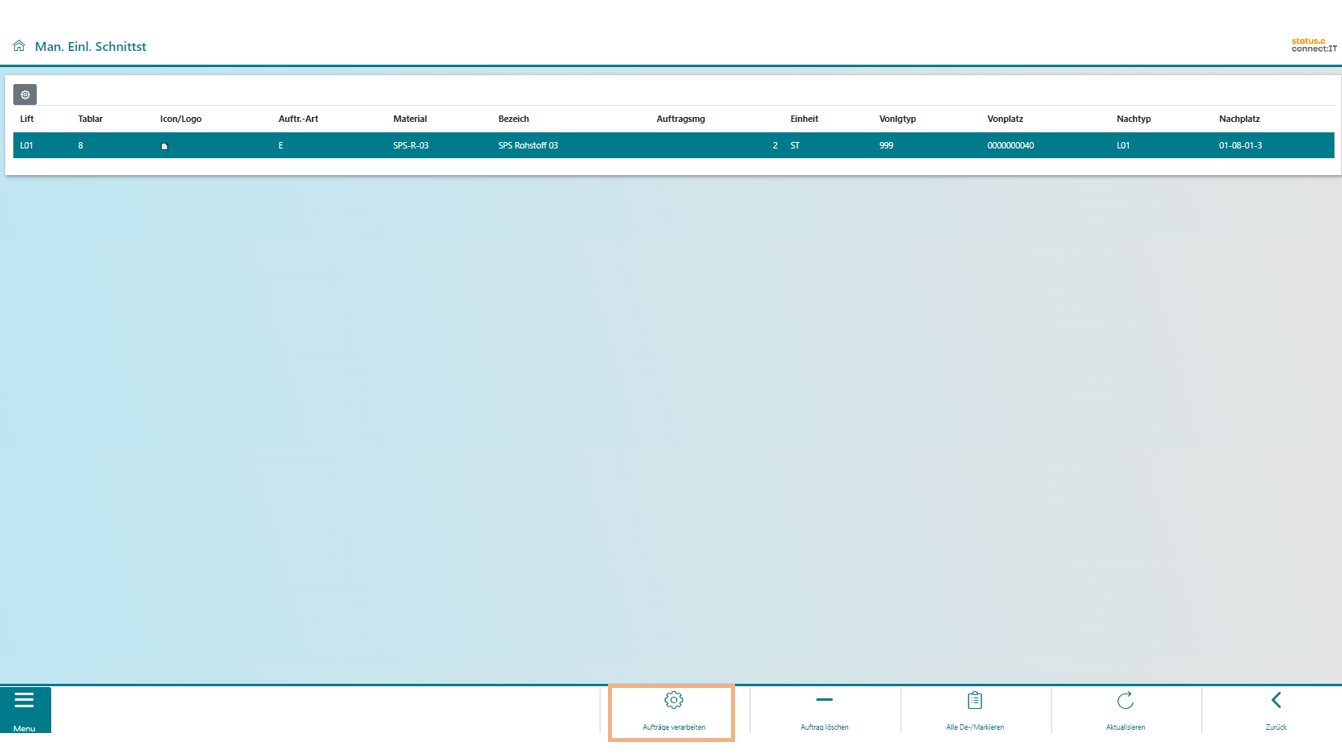The width and height of the screenshot is (1342, 755).
Task: Select the Vonplatz column header
Action: [x=1005, y=119]
